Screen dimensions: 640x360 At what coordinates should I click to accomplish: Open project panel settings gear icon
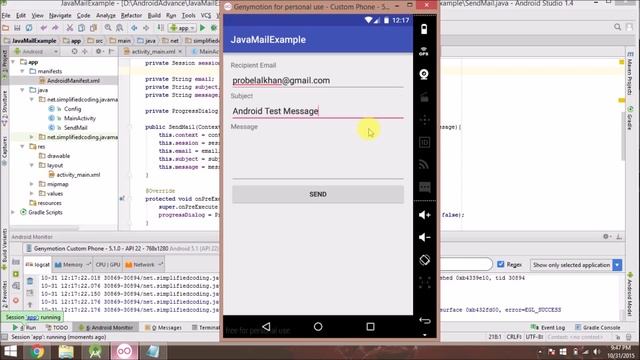[98, 51]
